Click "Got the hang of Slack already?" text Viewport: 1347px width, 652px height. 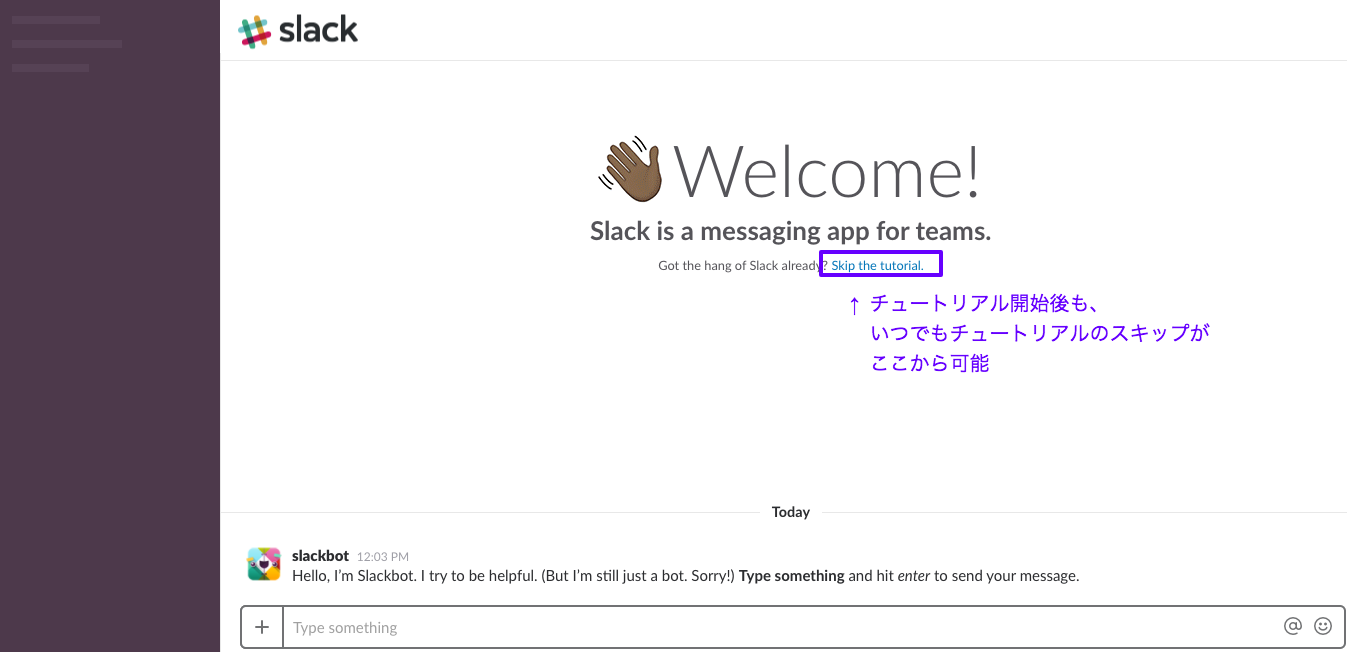click(x=740, y=266)
